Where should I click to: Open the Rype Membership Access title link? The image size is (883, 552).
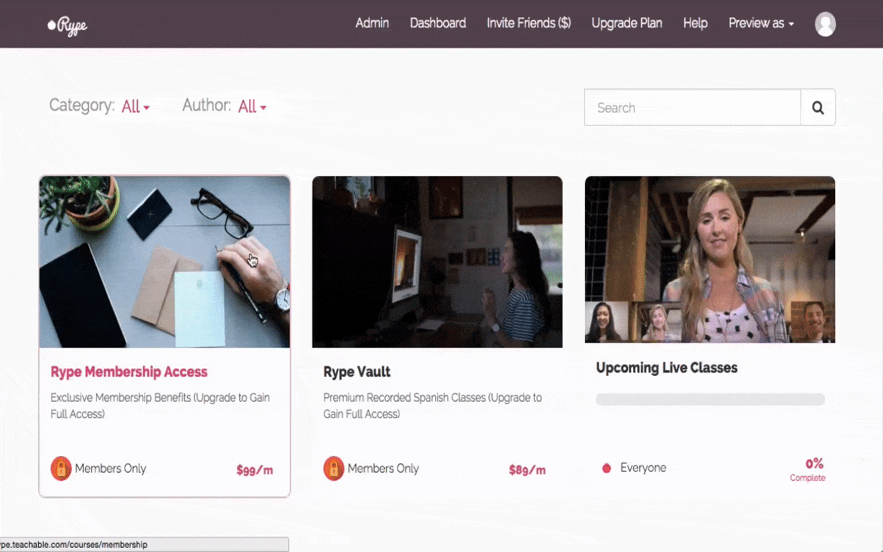pyautogui.click(x=129, y=372)
